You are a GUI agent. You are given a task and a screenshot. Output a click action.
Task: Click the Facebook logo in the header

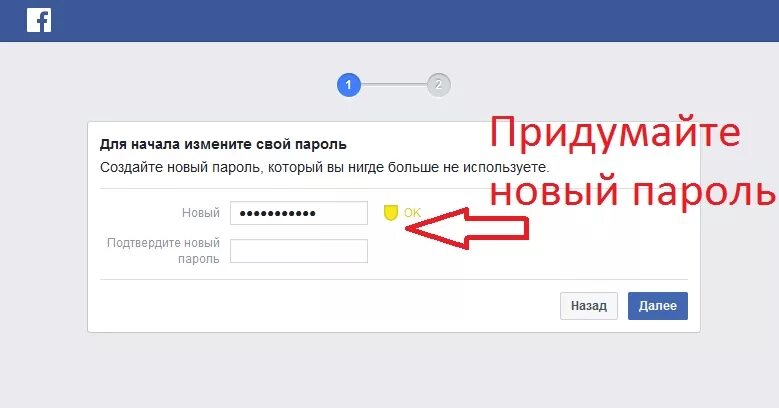[x=39, y=20]
